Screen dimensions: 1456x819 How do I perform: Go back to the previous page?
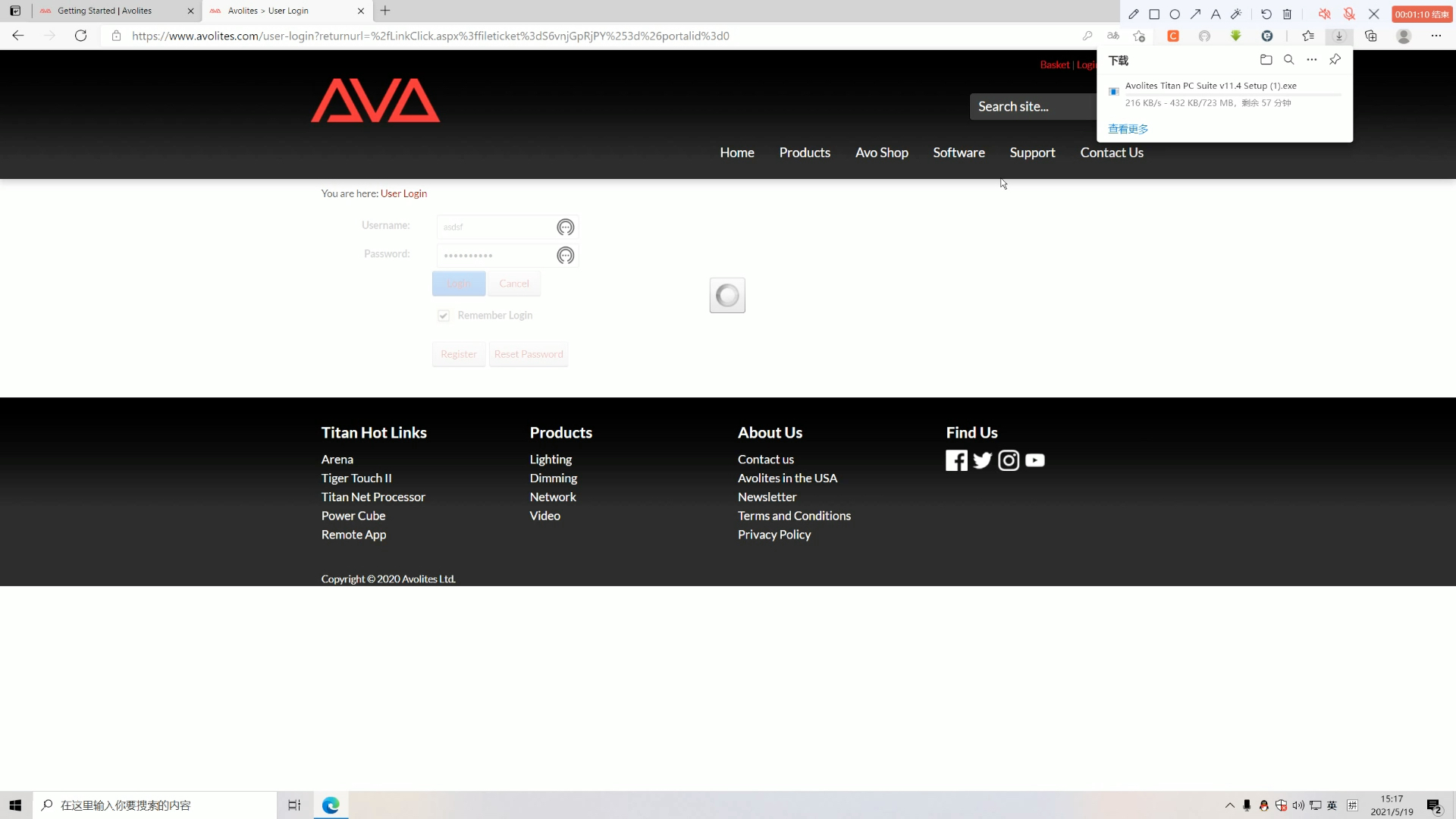[x=18, y=36]
